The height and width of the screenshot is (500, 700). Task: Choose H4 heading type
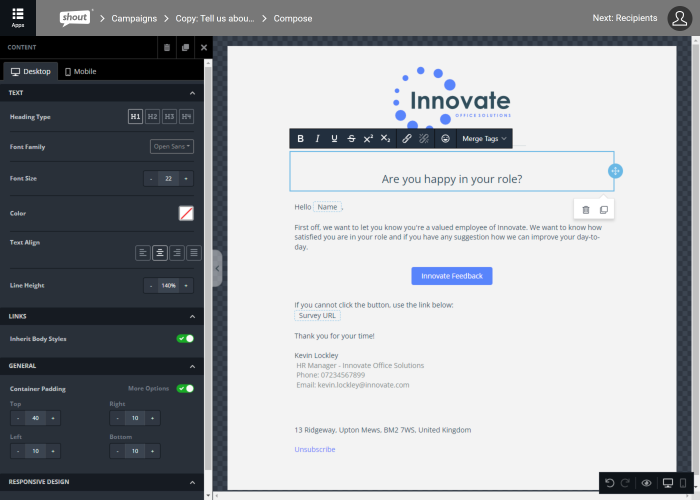(x=186, y=117)
